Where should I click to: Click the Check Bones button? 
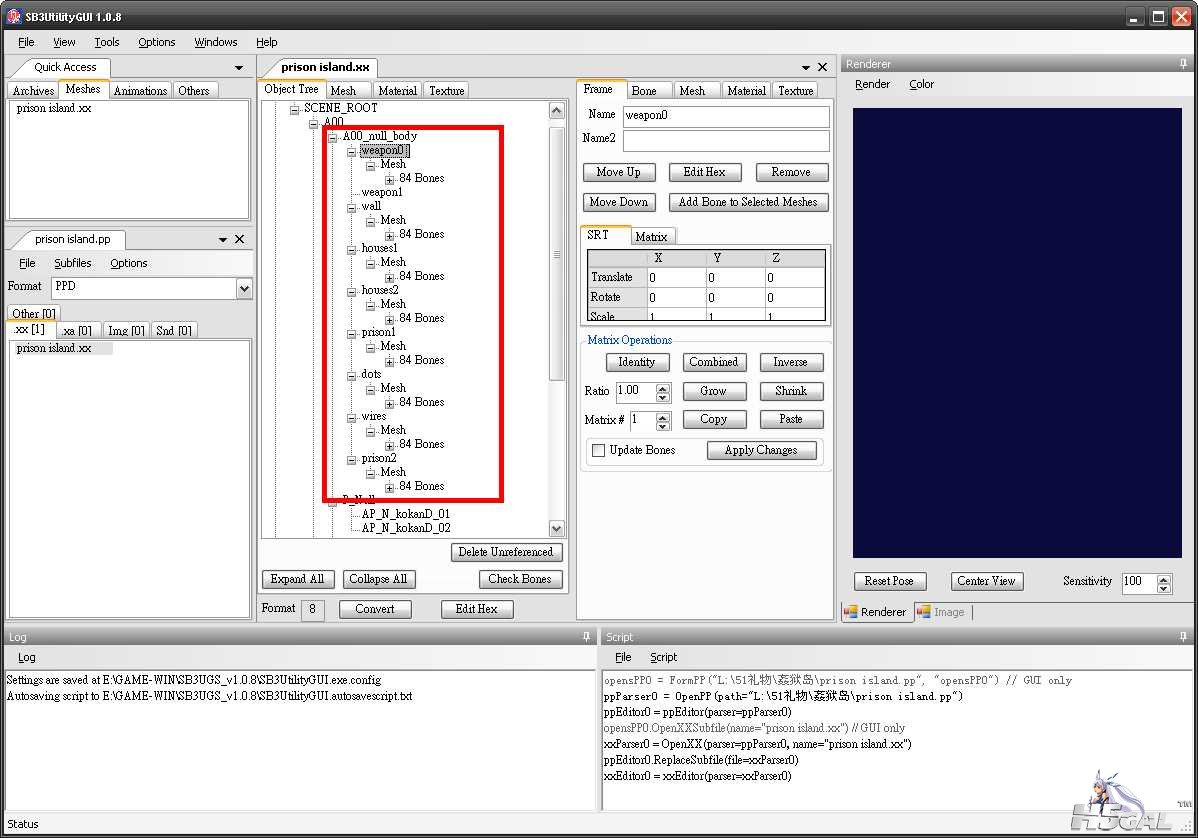[520, 579]
